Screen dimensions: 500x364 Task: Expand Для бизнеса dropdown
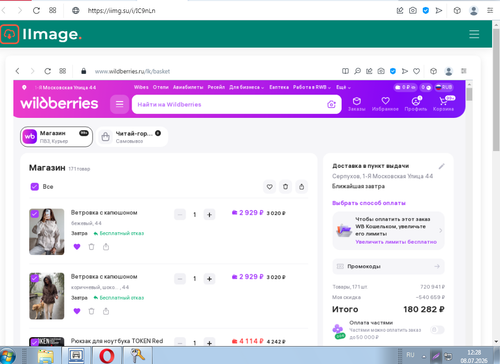click(247, 87)
